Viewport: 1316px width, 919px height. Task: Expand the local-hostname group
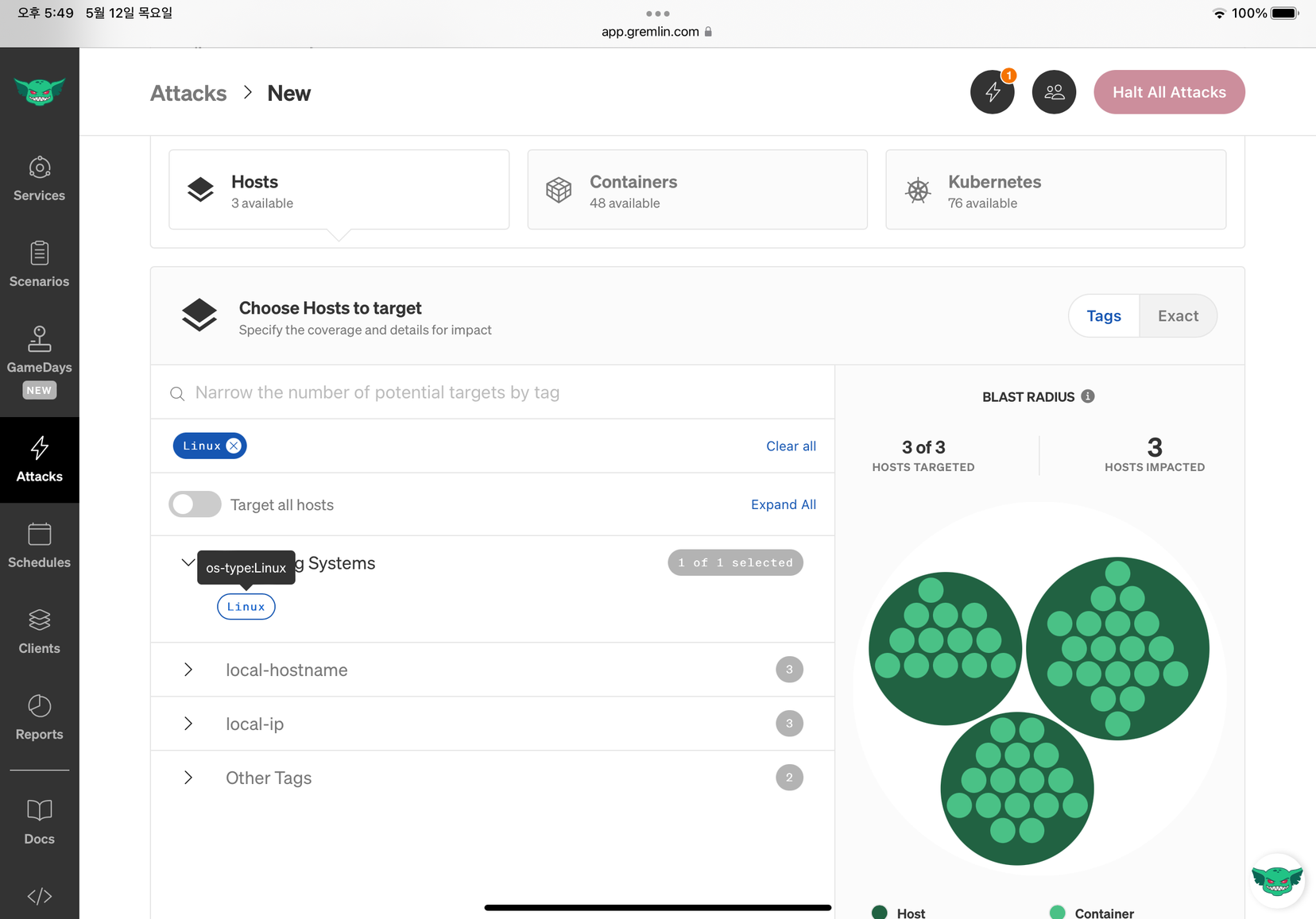click(x=188, y=670)
